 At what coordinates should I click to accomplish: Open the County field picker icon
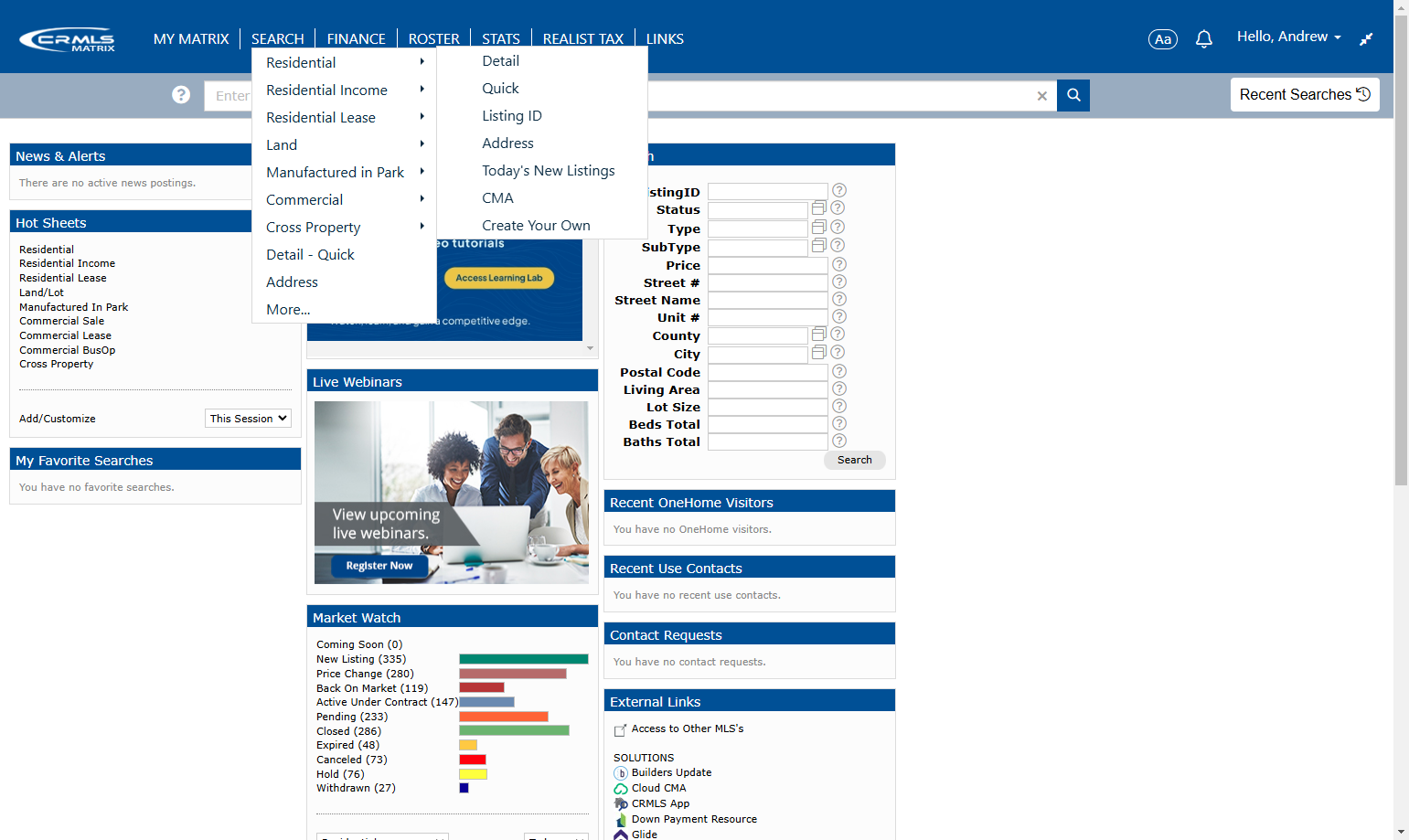819,334
